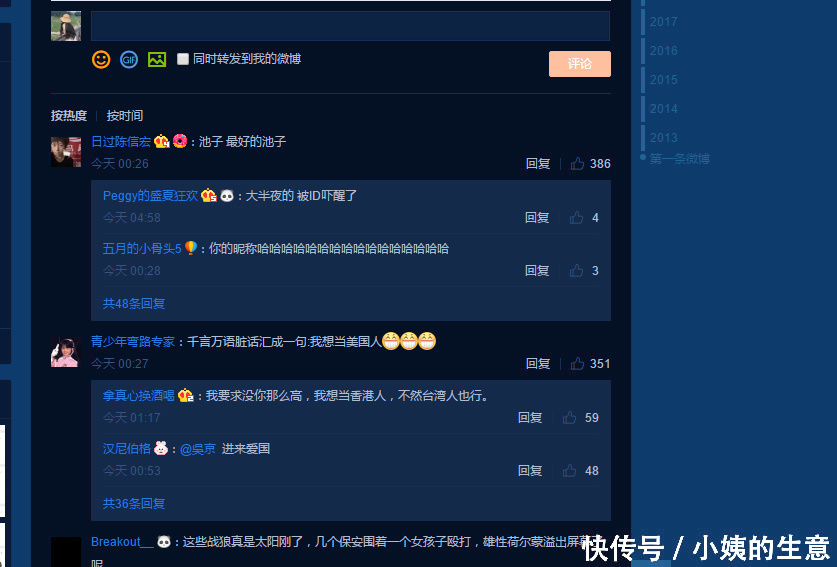Jump to 2015 on the timeline
The image size is (837, 567).
pos(664,80)
